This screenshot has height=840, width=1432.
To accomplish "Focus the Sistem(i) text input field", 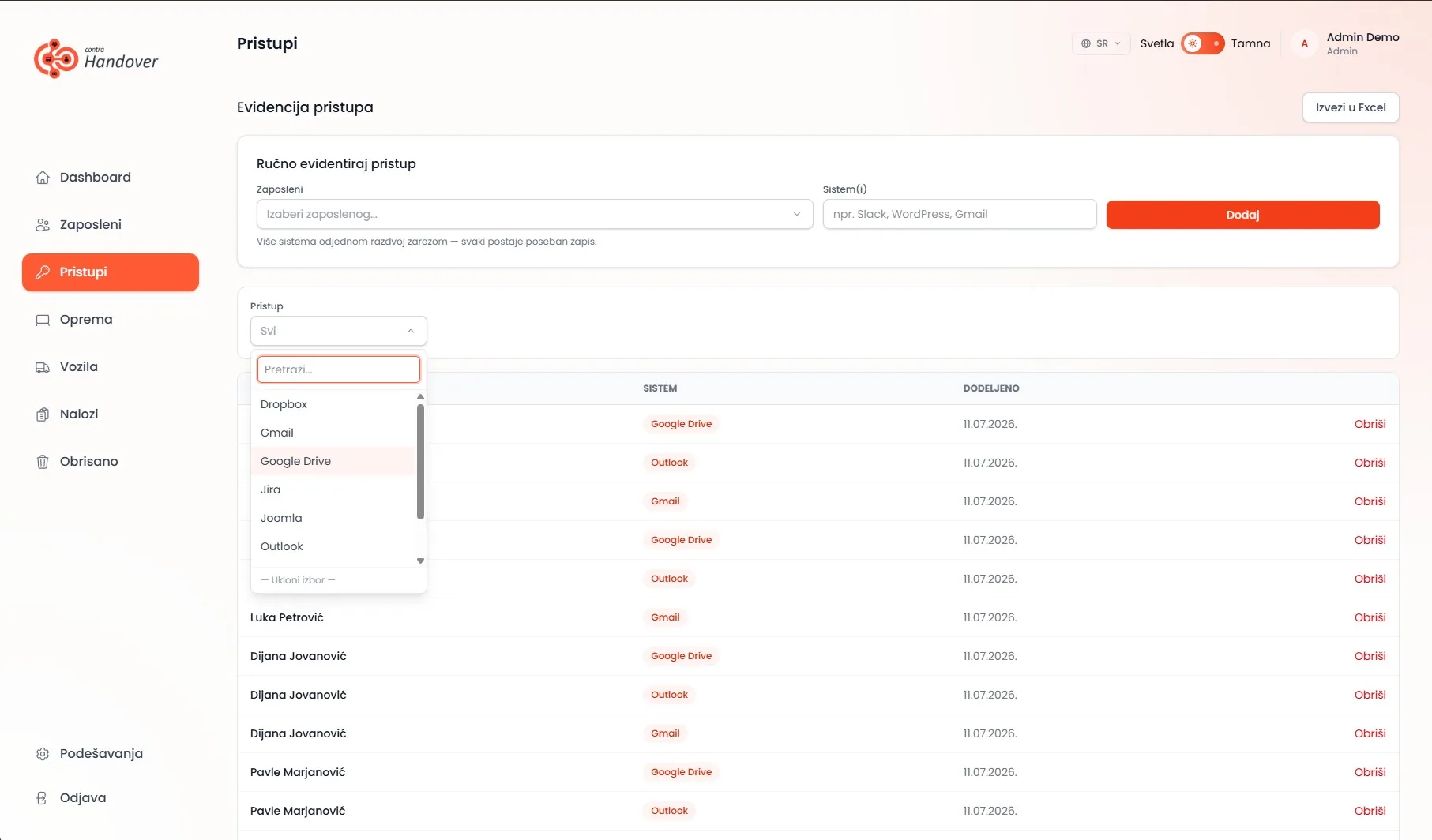I will 960,214.
